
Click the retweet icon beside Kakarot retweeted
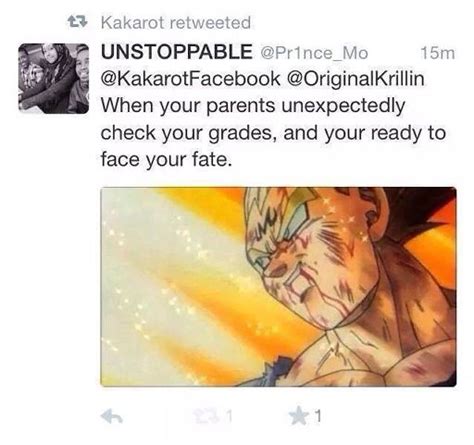78,22
